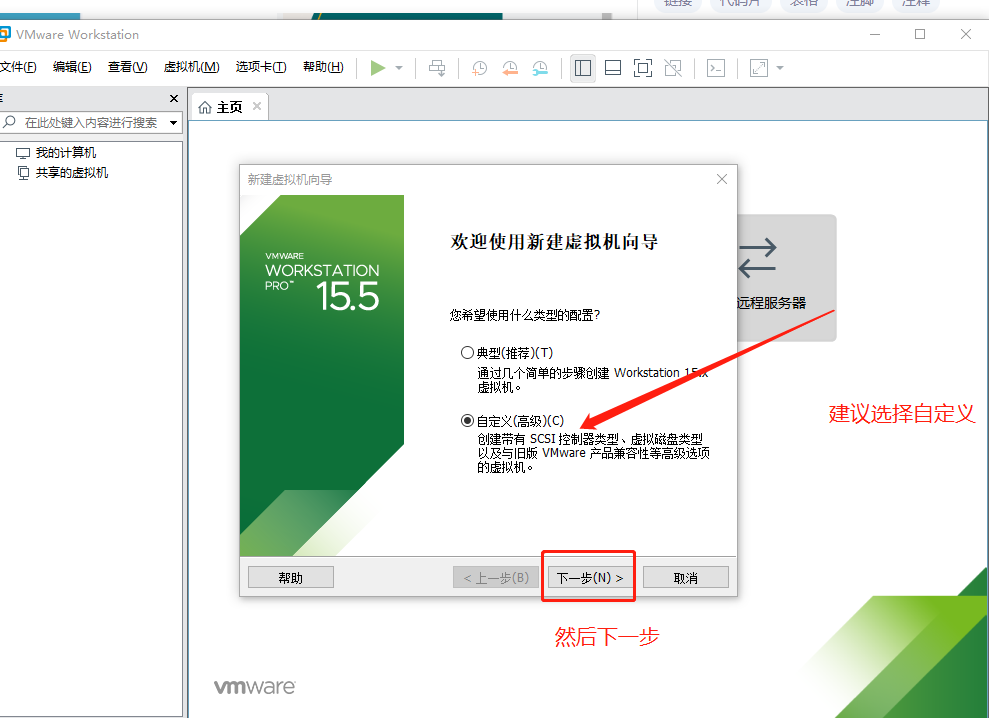Screen dimensions: 989x718
Task: Close the 新建虚拟机向导 dialog
Action: pos(722,179)
